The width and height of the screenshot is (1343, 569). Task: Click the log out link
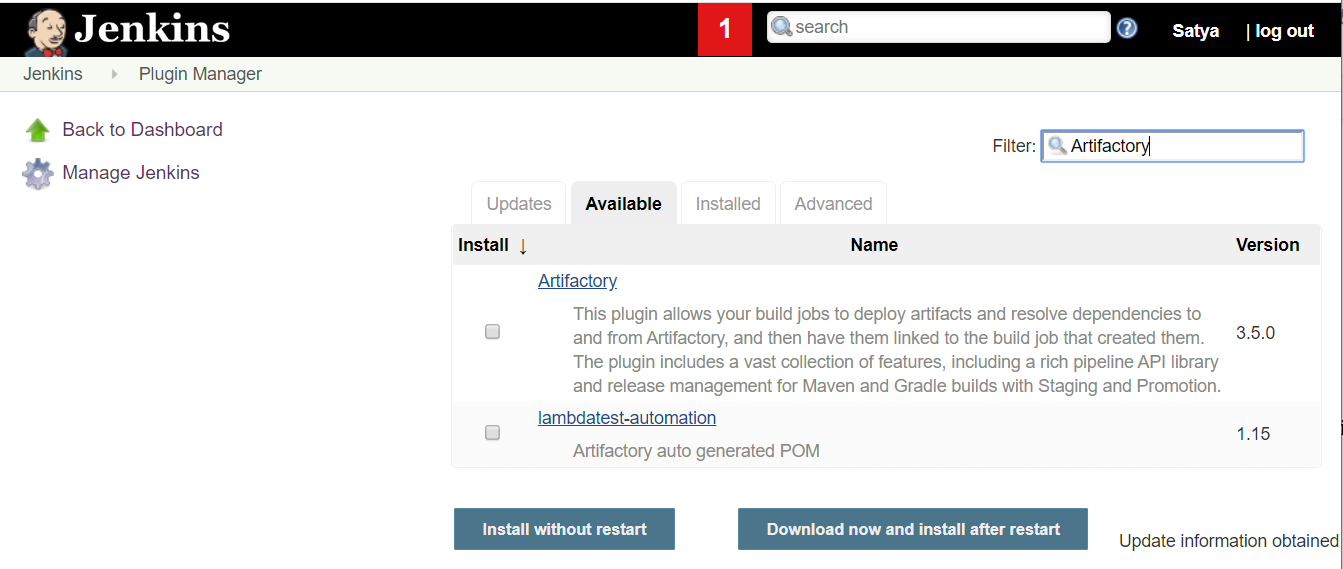coord(1284,31)
